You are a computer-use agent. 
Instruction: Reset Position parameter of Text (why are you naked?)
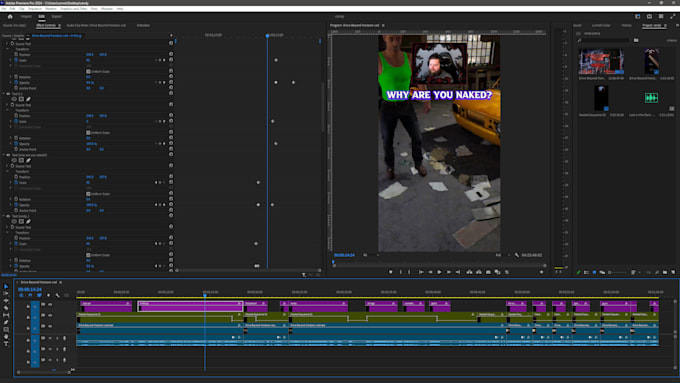(x=171, y=177)
